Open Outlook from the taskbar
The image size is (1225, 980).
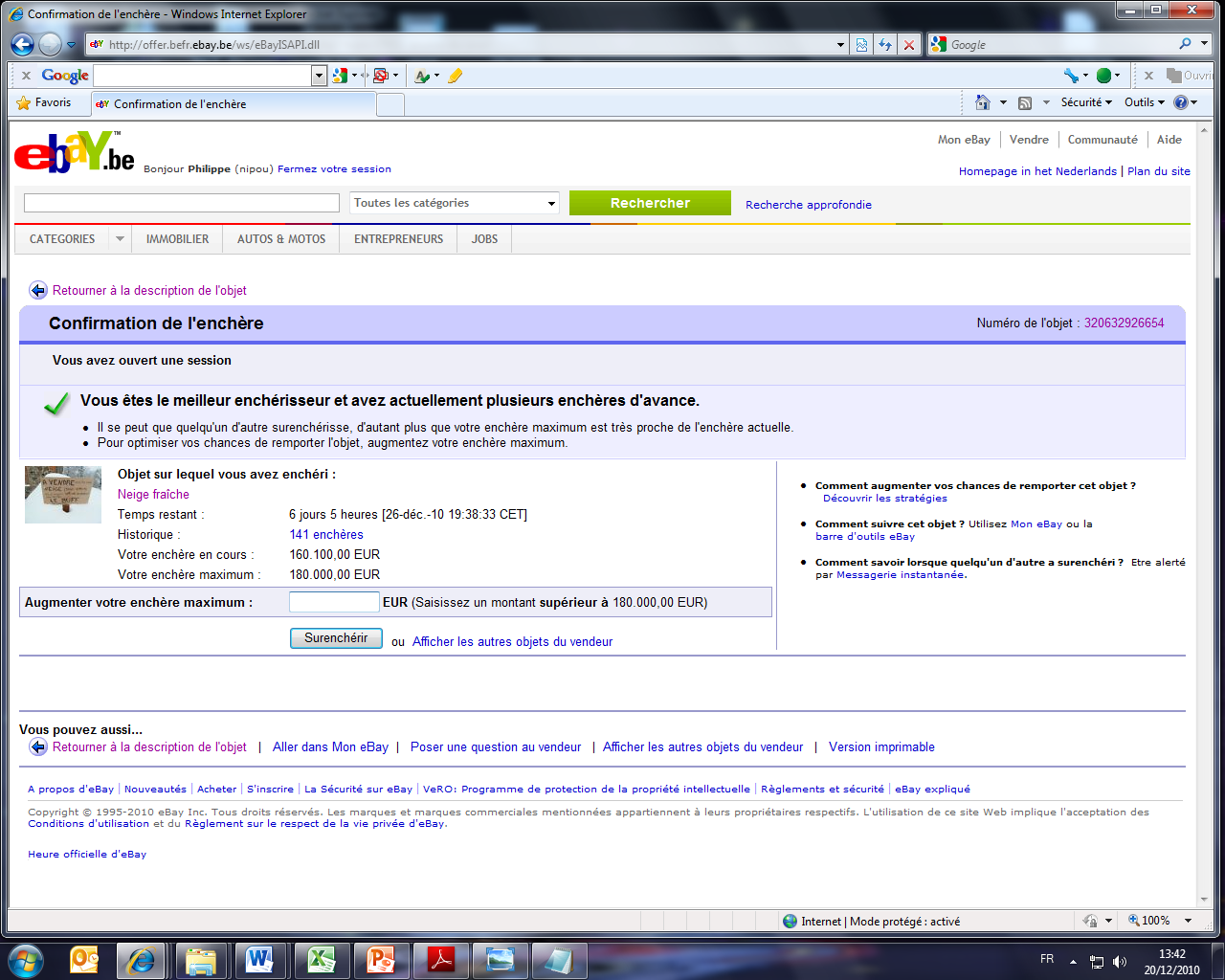coord(84,960)
